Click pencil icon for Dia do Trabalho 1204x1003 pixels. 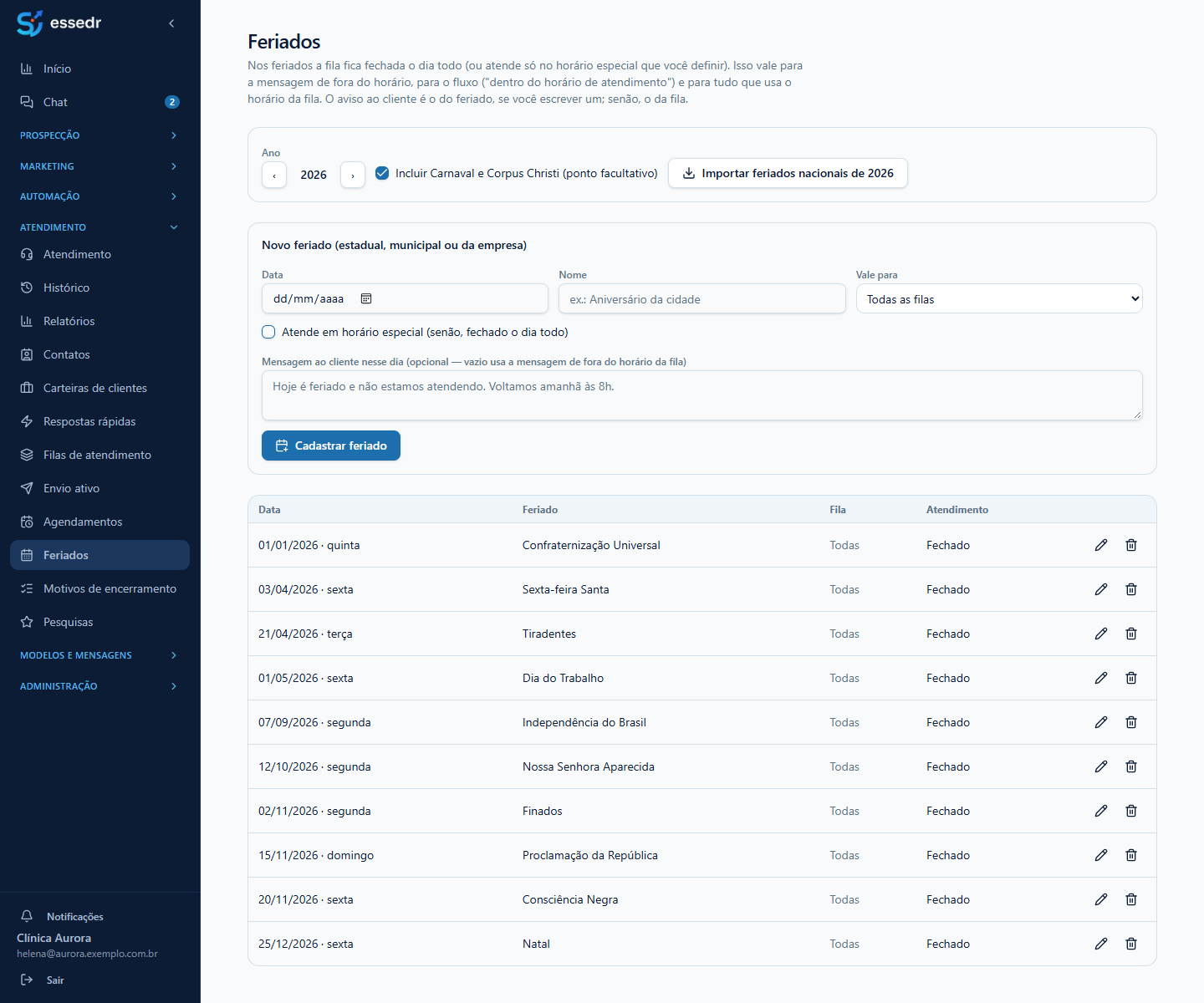click(x=1101, y=678)
